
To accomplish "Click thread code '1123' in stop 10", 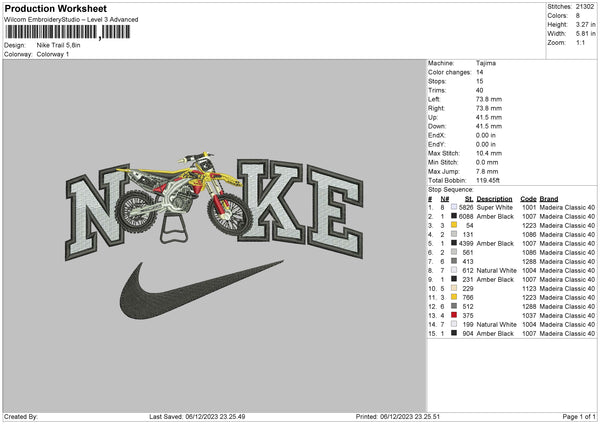I will point(529,289).
